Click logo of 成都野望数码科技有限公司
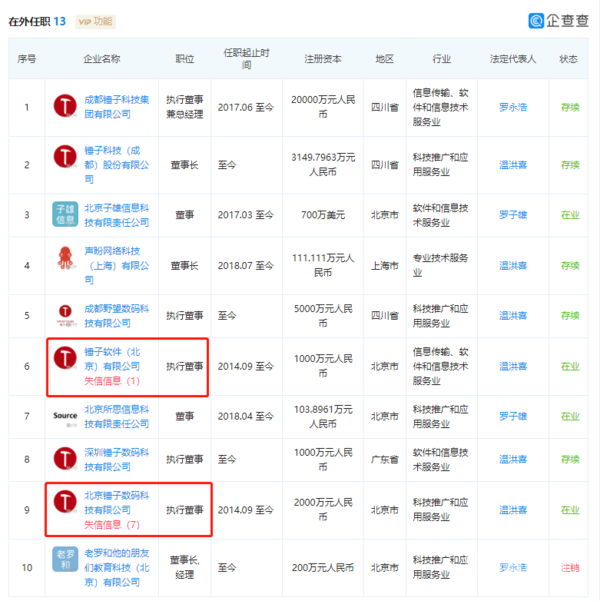This screenshot has height=601, width=600. tap(65, 315)
